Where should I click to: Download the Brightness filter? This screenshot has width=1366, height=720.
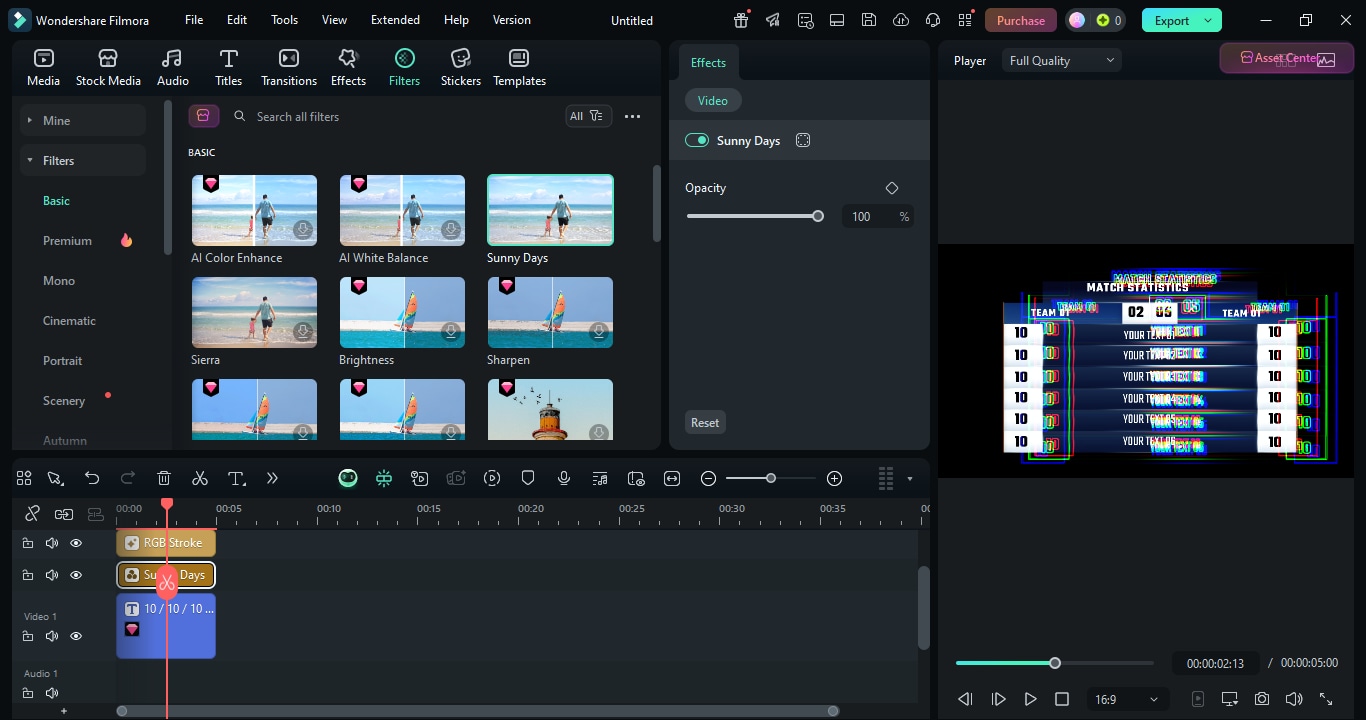click(452, 332)
